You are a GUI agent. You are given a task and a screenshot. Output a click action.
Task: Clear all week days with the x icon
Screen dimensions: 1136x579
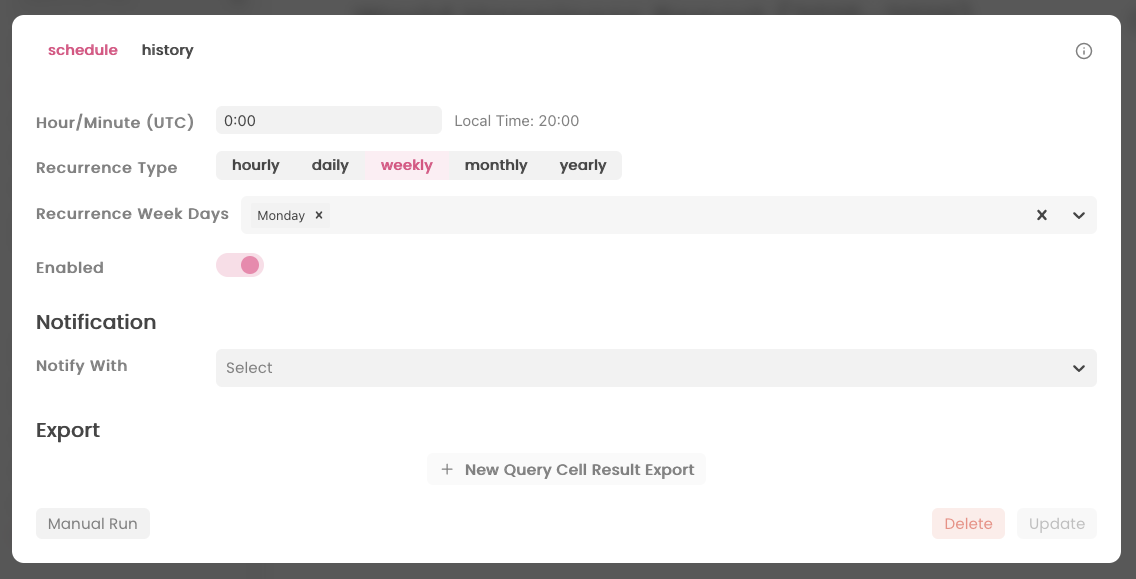point(1041,214)
